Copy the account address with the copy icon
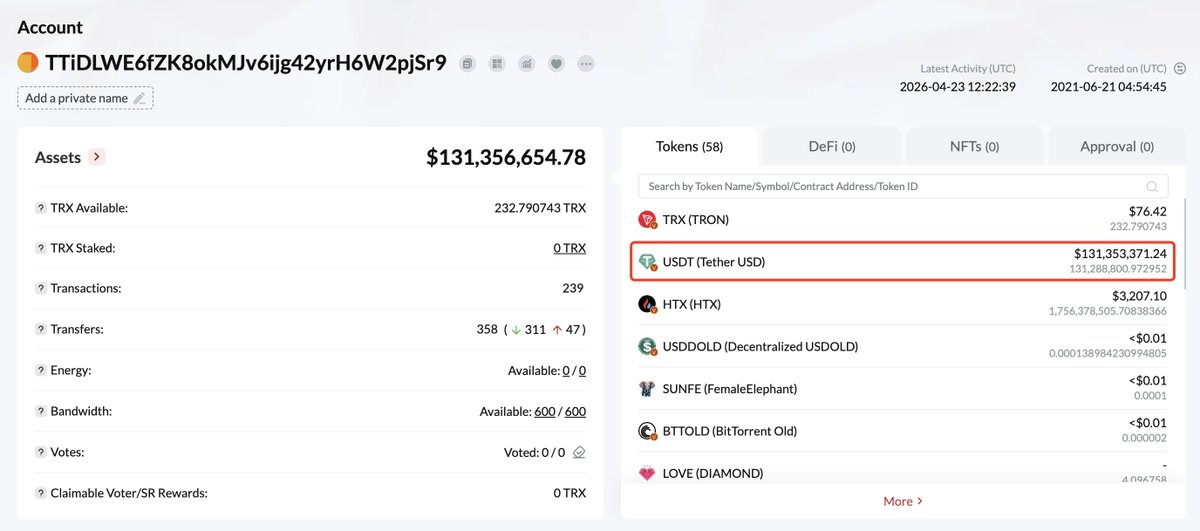Screen dimensions: 1200x531 pyautogui.click(x=467, y=64)
